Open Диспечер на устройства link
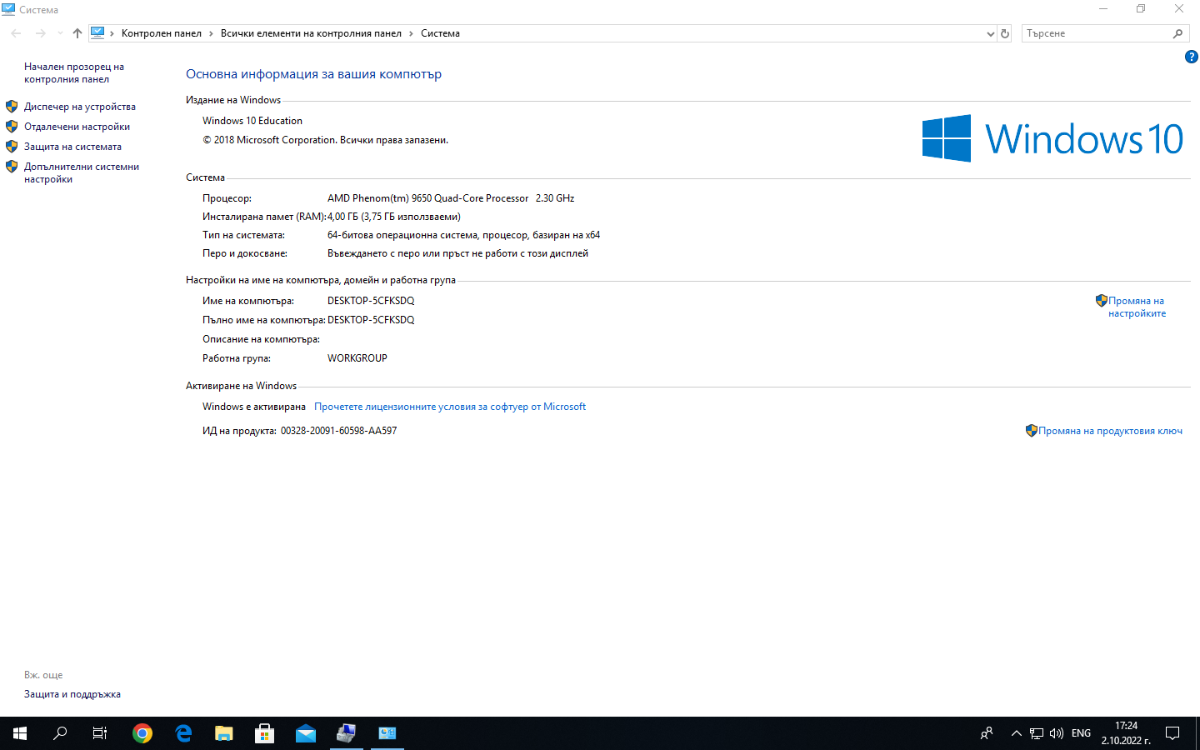This screenshot has width=1200, height=750. [80, 106]
